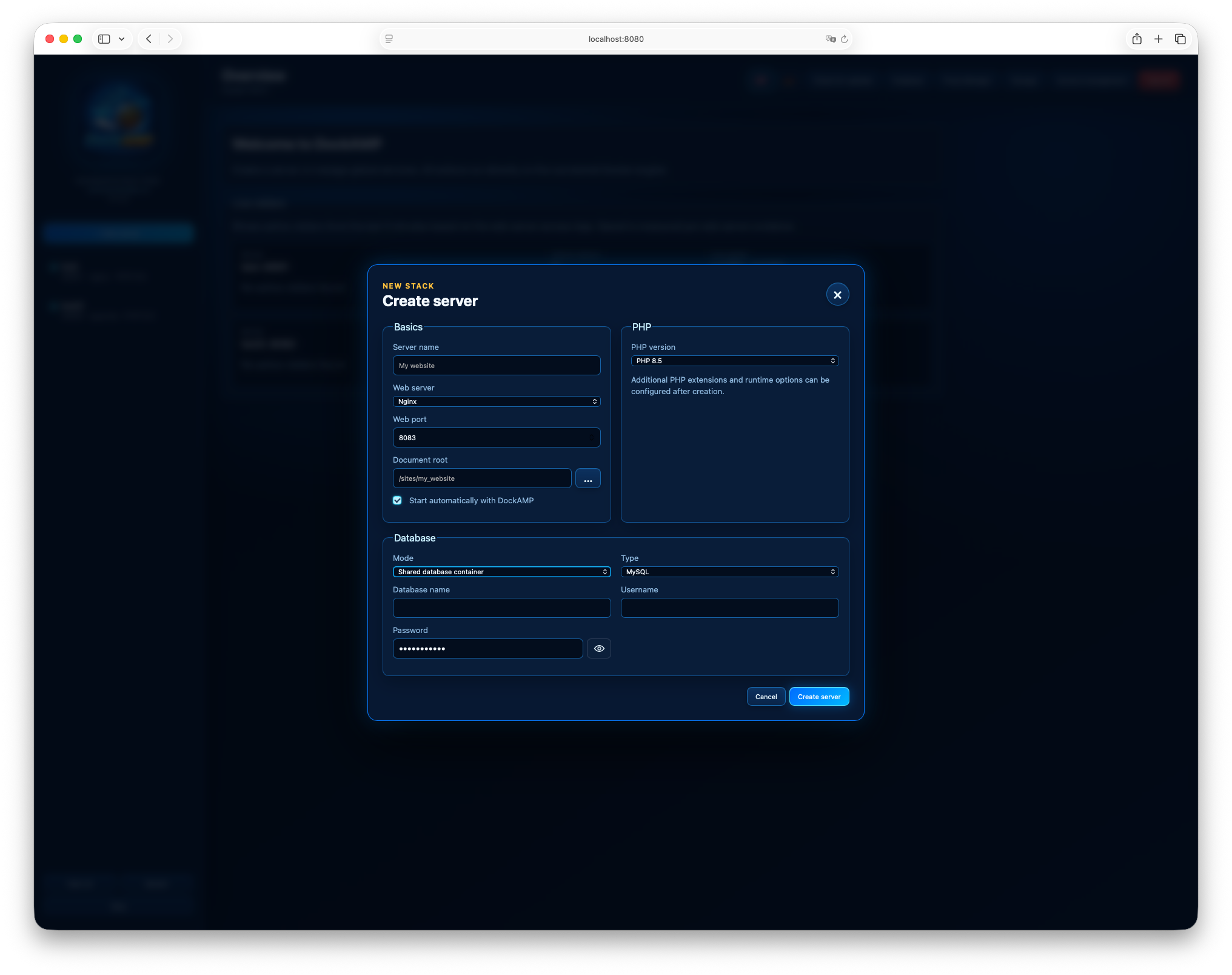The width and height of the screenshot is (1232, 975).
Task: Open the database Mode dropdown
Action: 501,572
